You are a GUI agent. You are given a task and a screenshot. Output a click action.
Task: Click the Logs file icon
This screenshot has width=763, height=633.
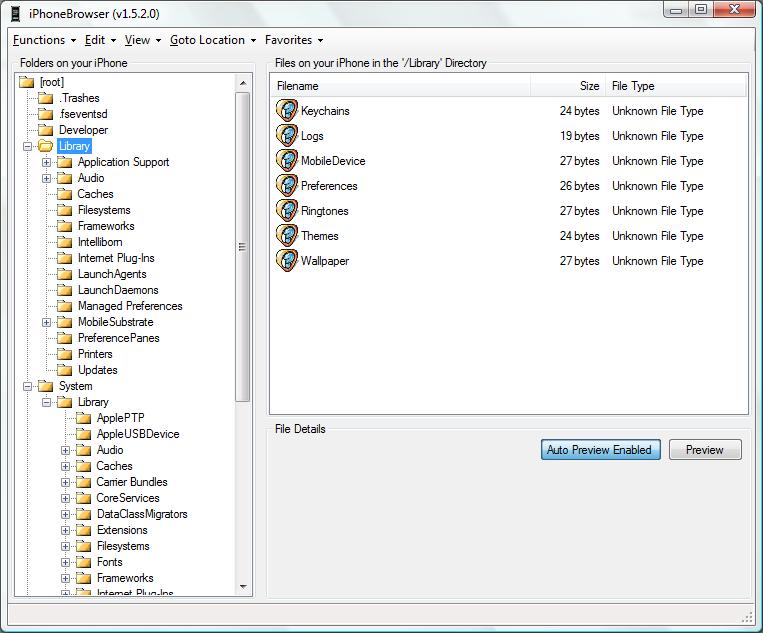pos(287,136)
